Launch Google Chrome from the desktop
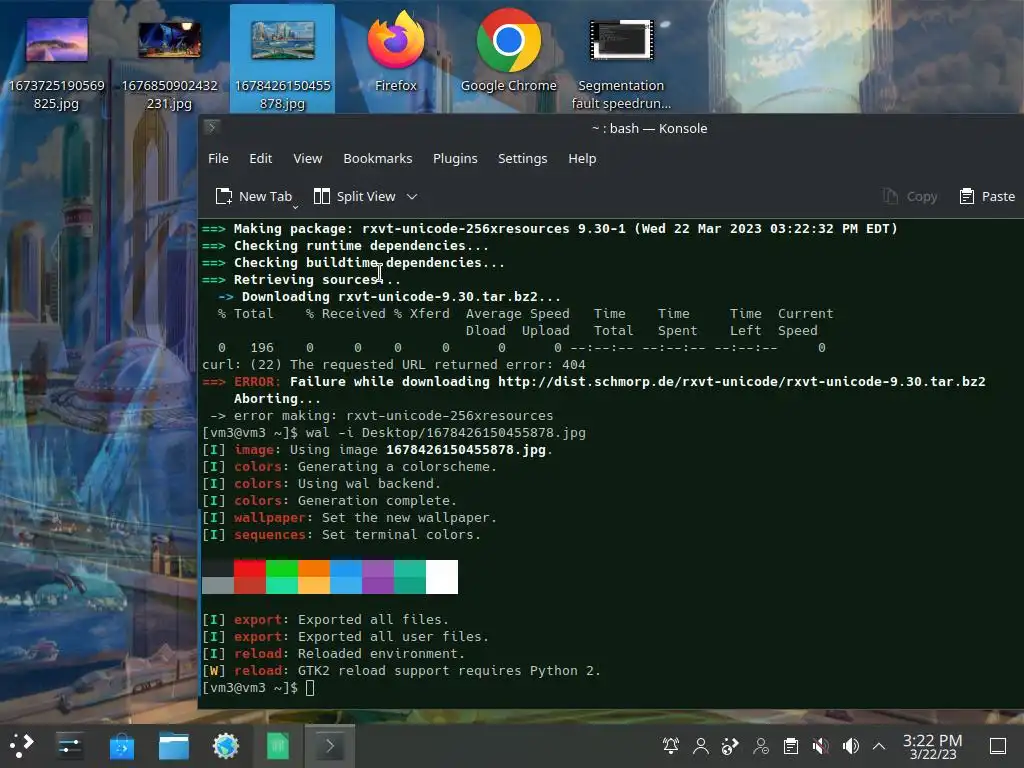This screenshot has width=1024, height=768. click(x=509, y=52)
